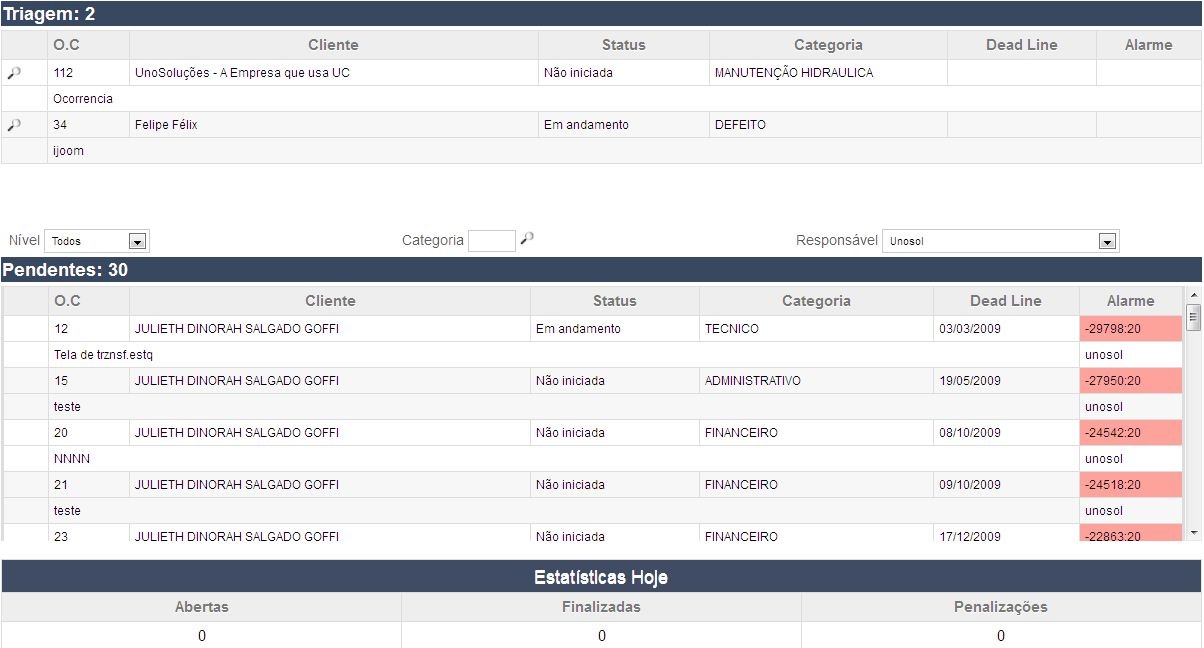
Task: Click the Categoria filter input field
Action: click(491, 241)
